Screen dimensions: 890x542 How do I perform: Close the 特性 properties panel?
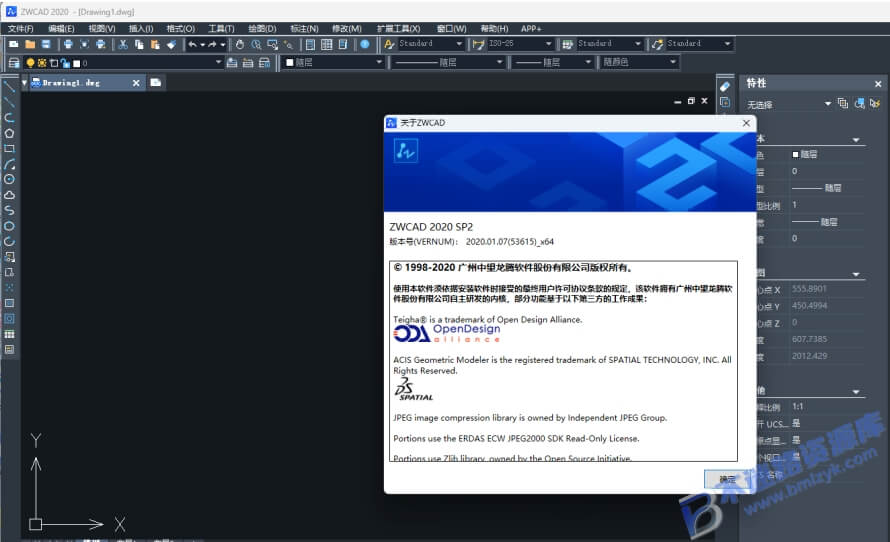(878, 84)
